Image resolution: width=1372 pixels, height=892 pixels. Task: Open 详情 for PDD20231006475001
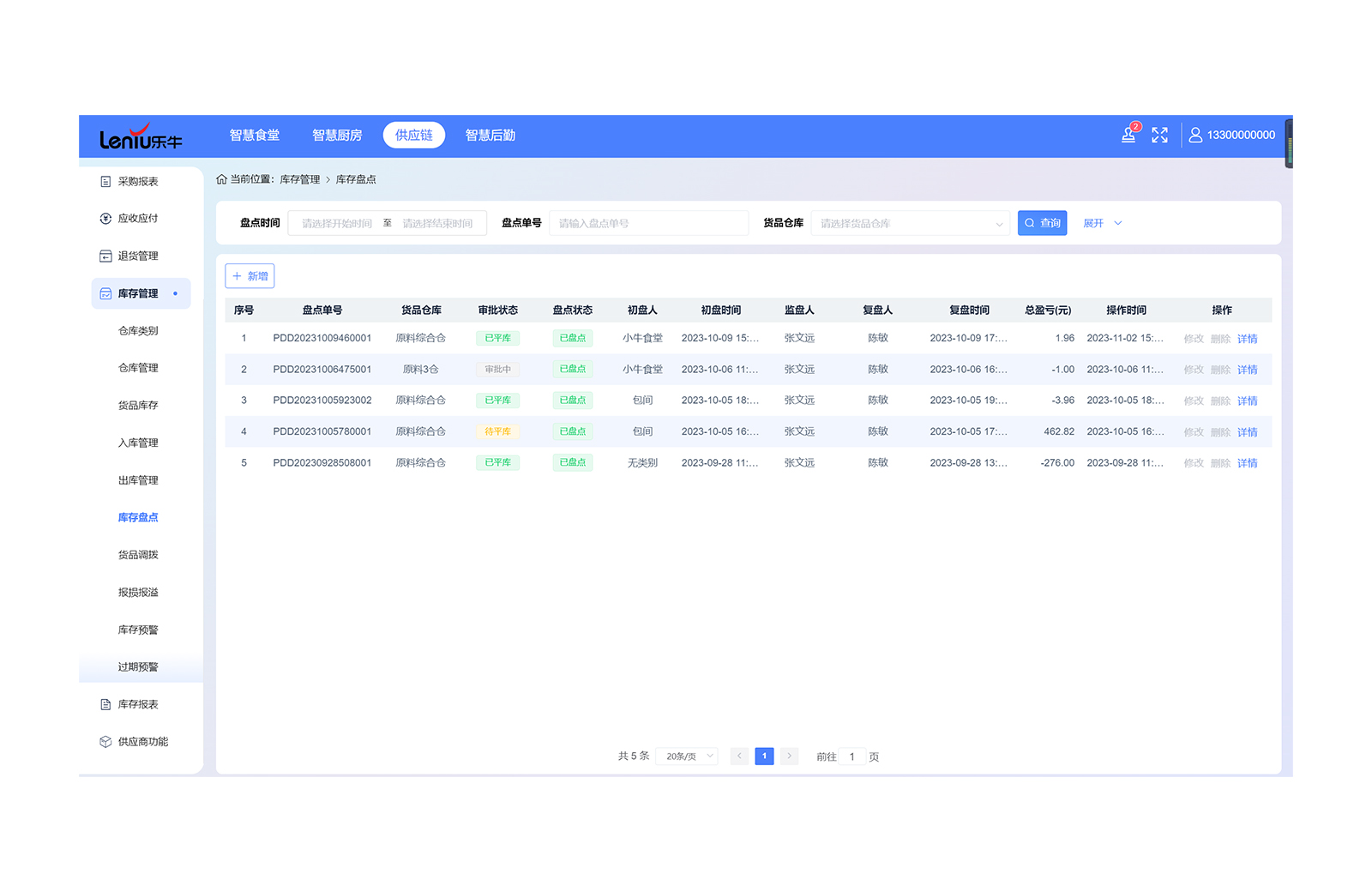click(x=1247, y=370)
